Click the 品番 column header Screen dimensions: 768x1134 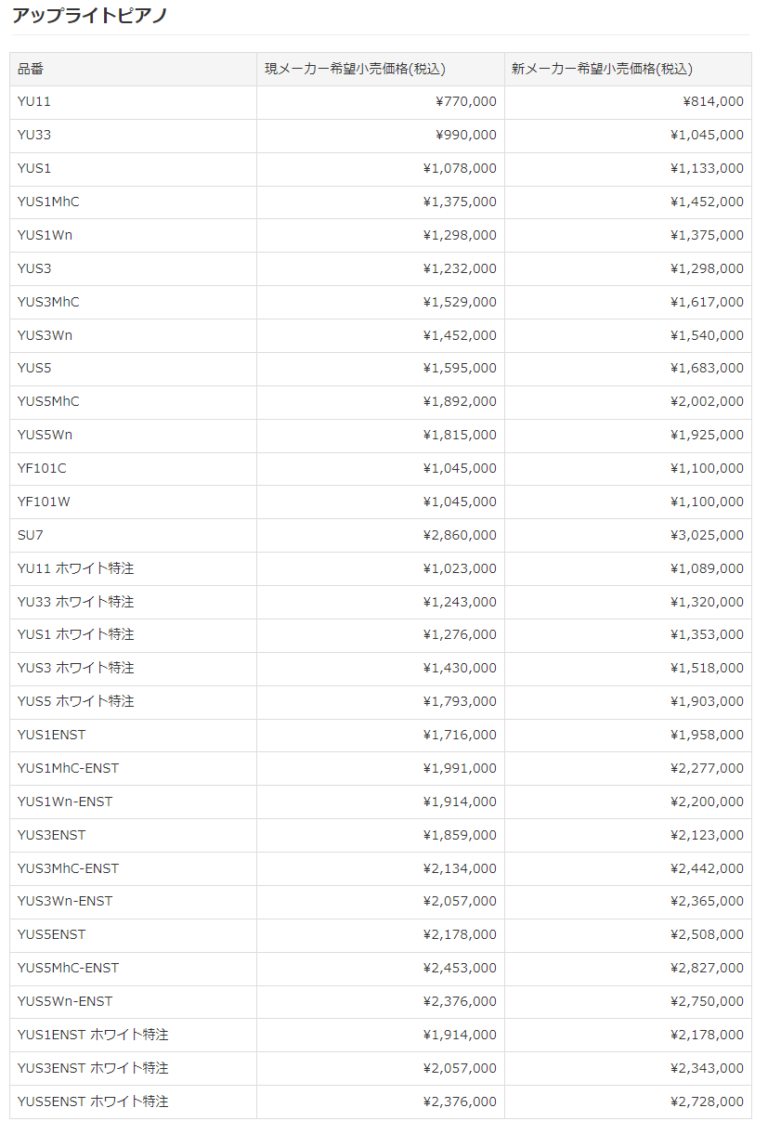(31, 69)
